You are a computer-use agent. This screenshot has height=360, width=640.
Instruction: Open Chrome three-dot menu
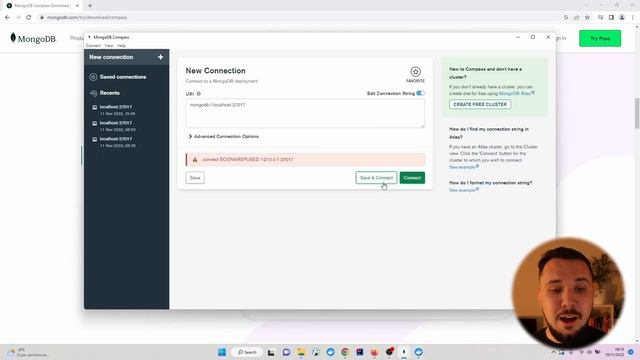tap(633, 18)
